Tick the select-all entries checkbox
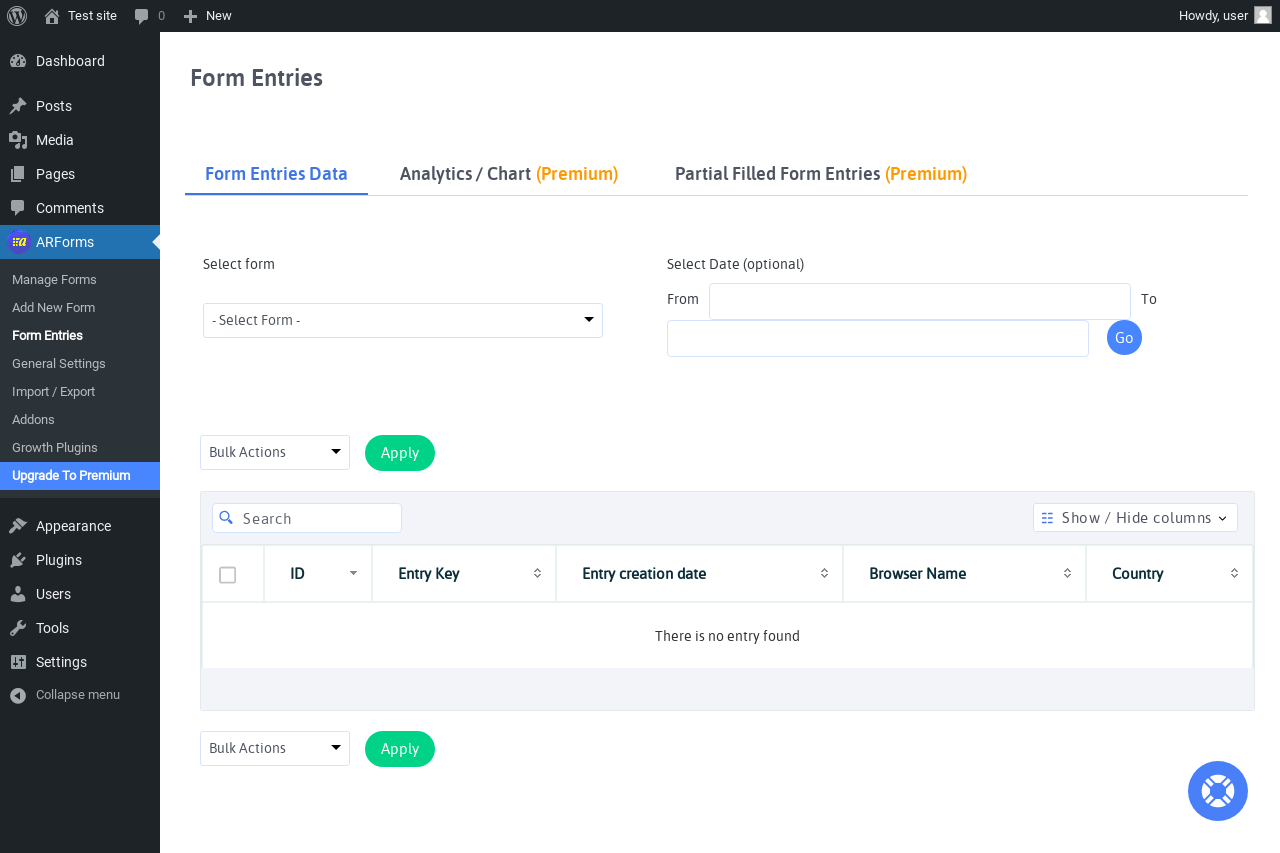 [x=228, y=575]
